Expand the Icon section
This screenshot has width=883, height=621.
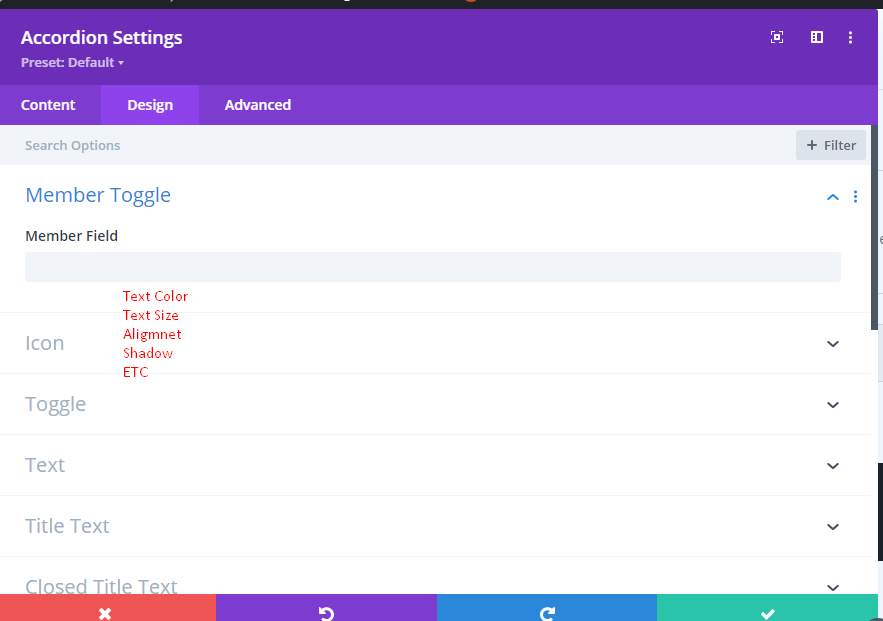(832, 343)
